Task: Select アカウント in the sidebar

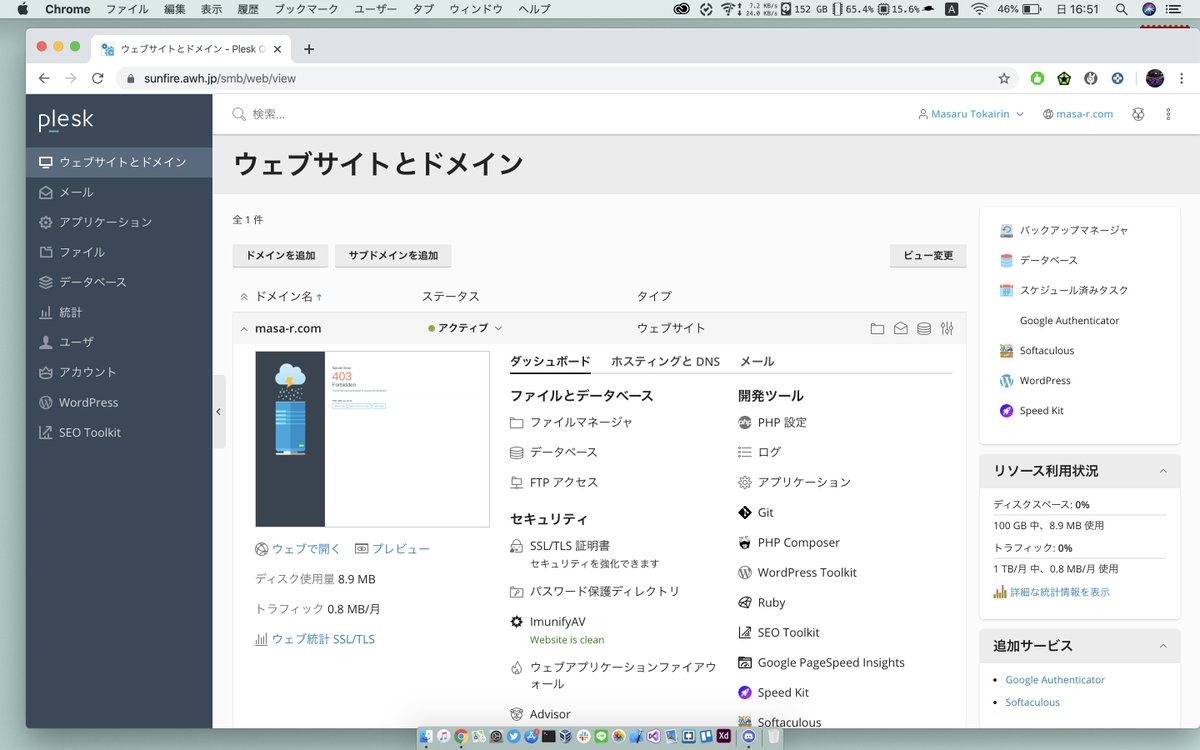Action: (x=119, y=372)
